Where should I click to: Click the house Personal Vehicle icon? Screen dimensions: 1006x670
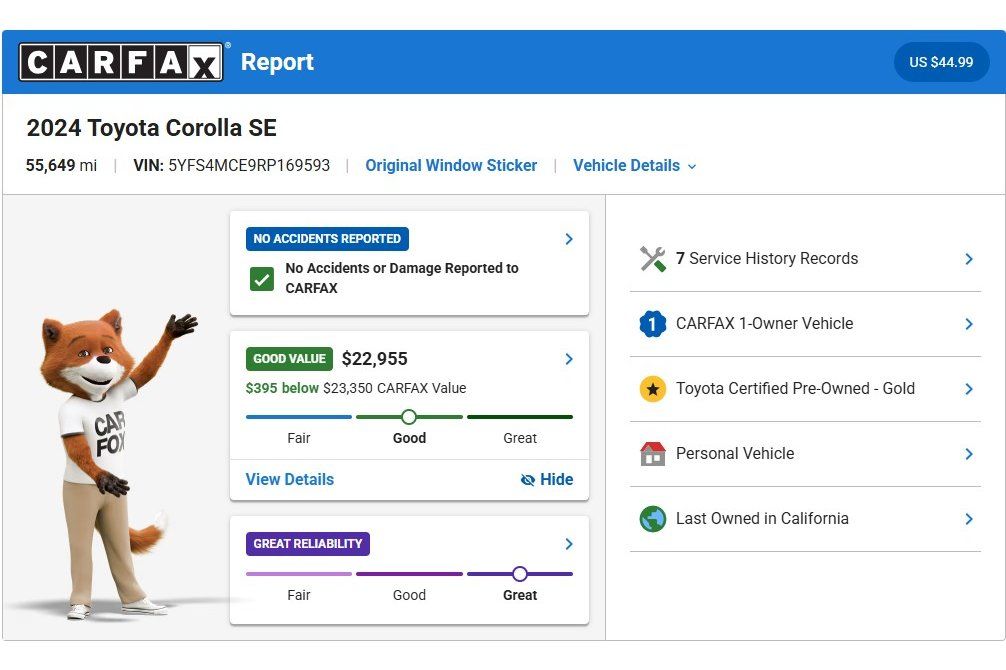pos(652,454)
